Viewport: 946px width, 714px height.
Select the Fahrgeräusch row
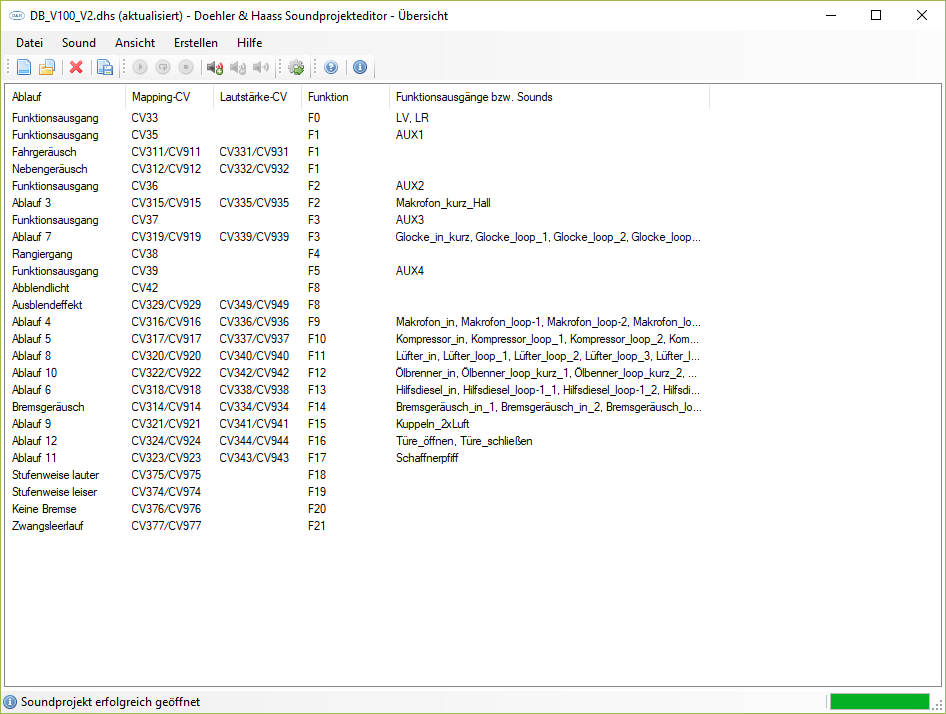coord(358,152)
